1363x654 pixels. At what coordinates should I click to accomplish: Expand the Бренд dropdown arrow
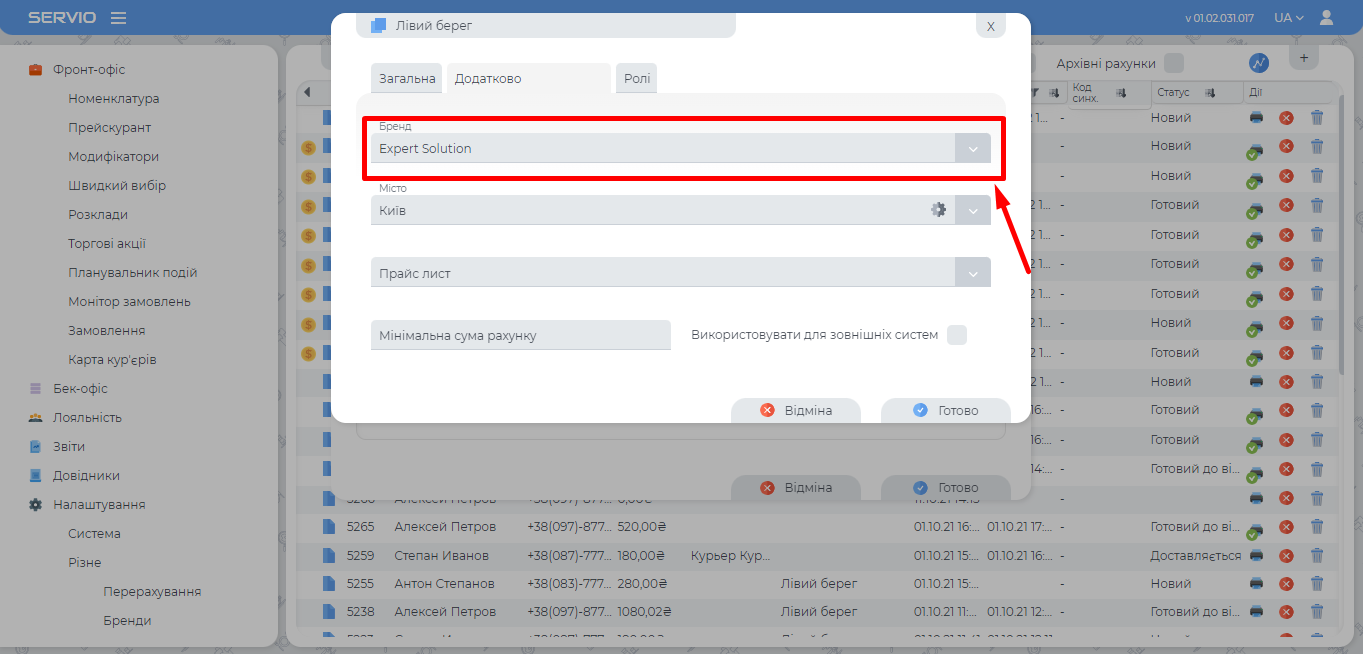pyautogui.click(x=973, y=149)
